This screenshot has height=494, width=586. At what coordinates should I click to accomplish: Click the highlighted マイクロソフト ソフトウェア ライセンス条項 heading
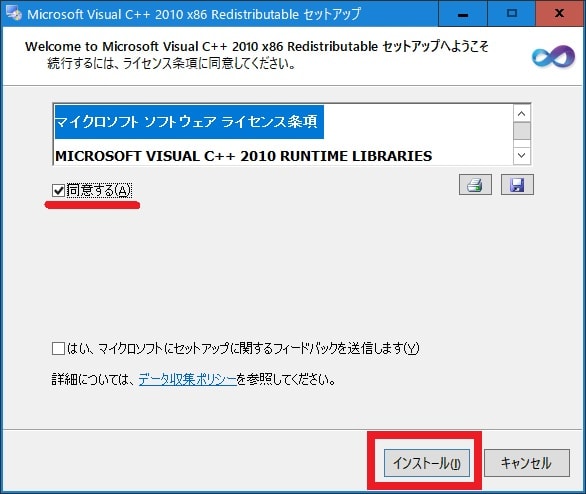[x=189, y=122]
